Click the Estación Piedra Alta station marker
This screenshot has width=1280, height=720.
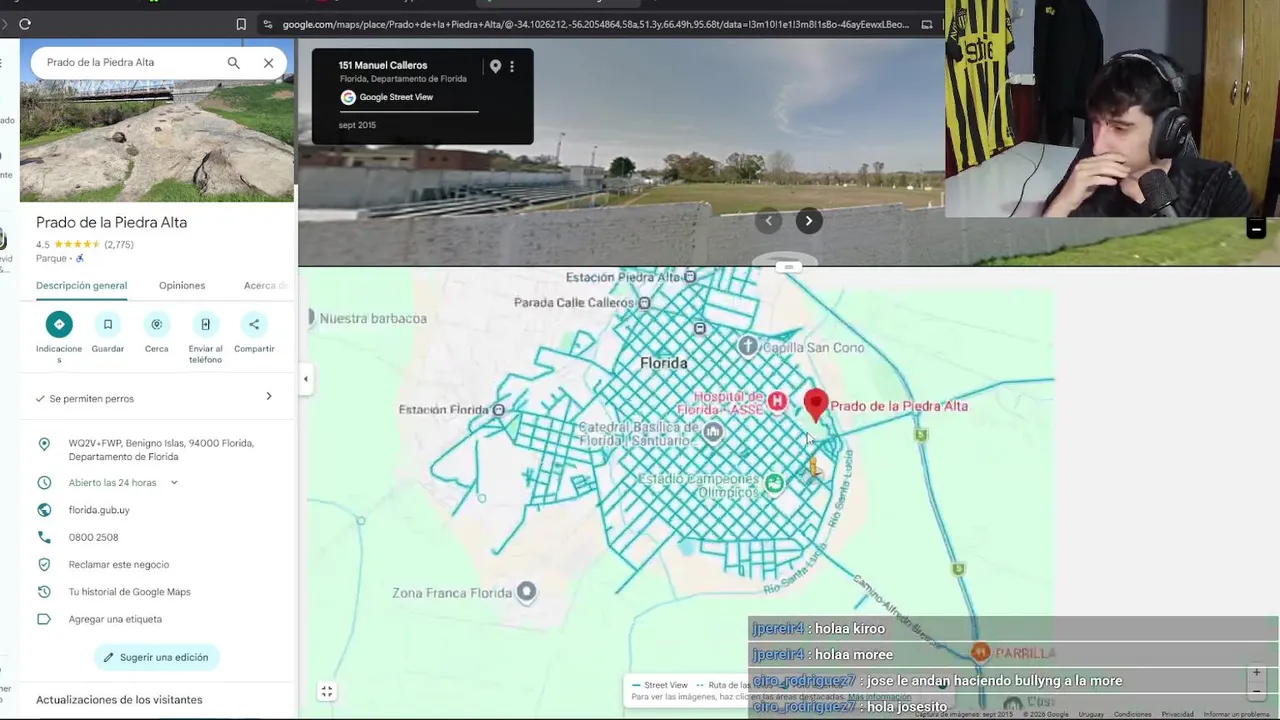690,277
